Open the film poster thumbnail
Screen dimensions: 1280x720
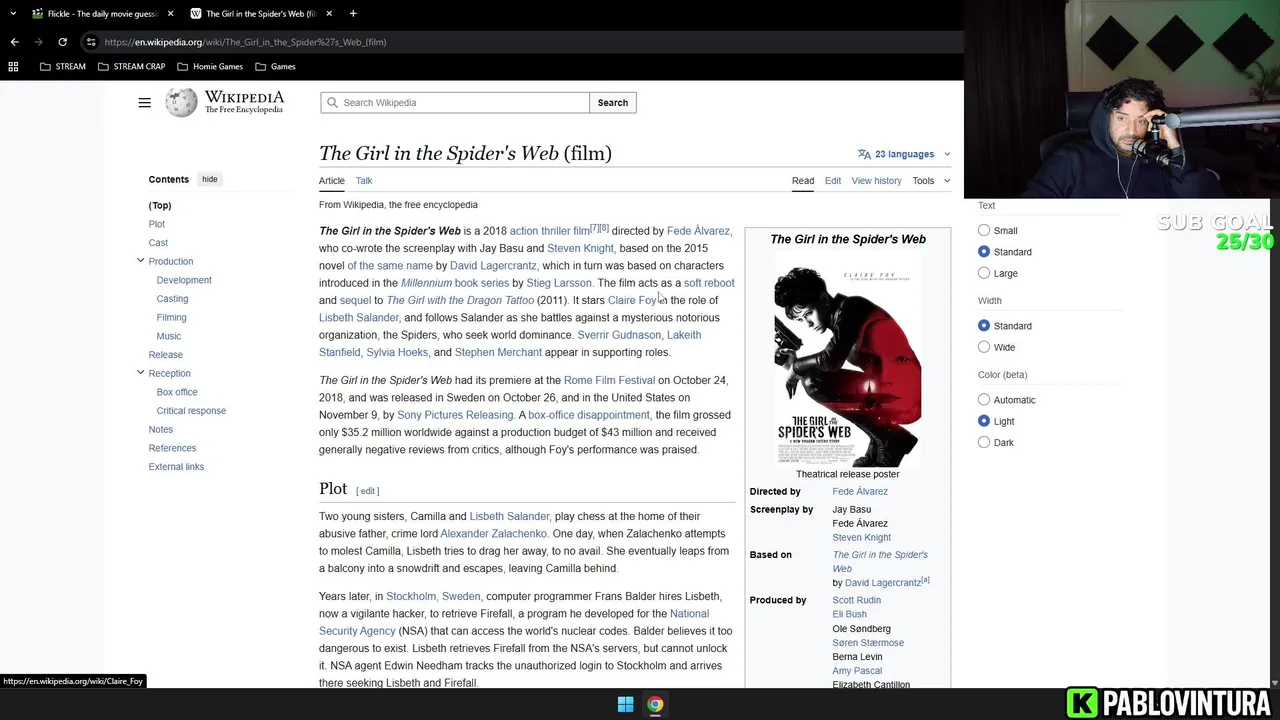pyautogui.click(x=848, y=360)
